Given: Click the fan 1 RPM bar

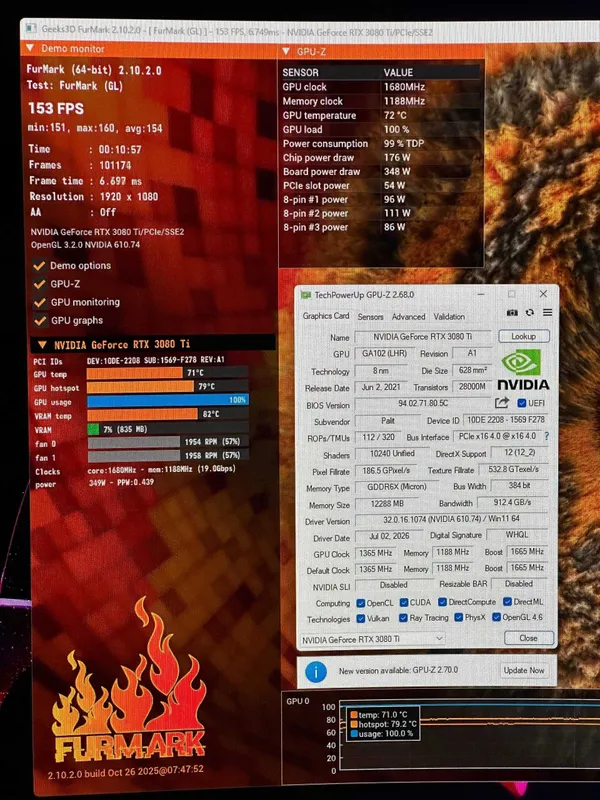Looking at the screenshot, I should (x=168, y=455).
